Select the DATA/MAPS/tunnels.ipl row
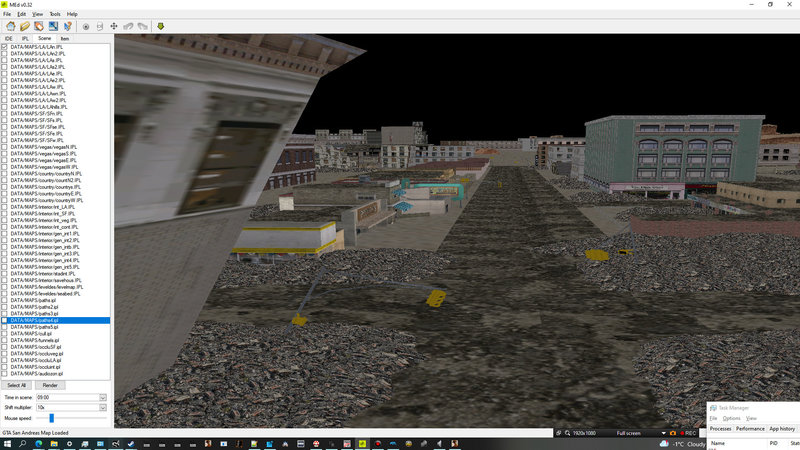 point(56,340)
